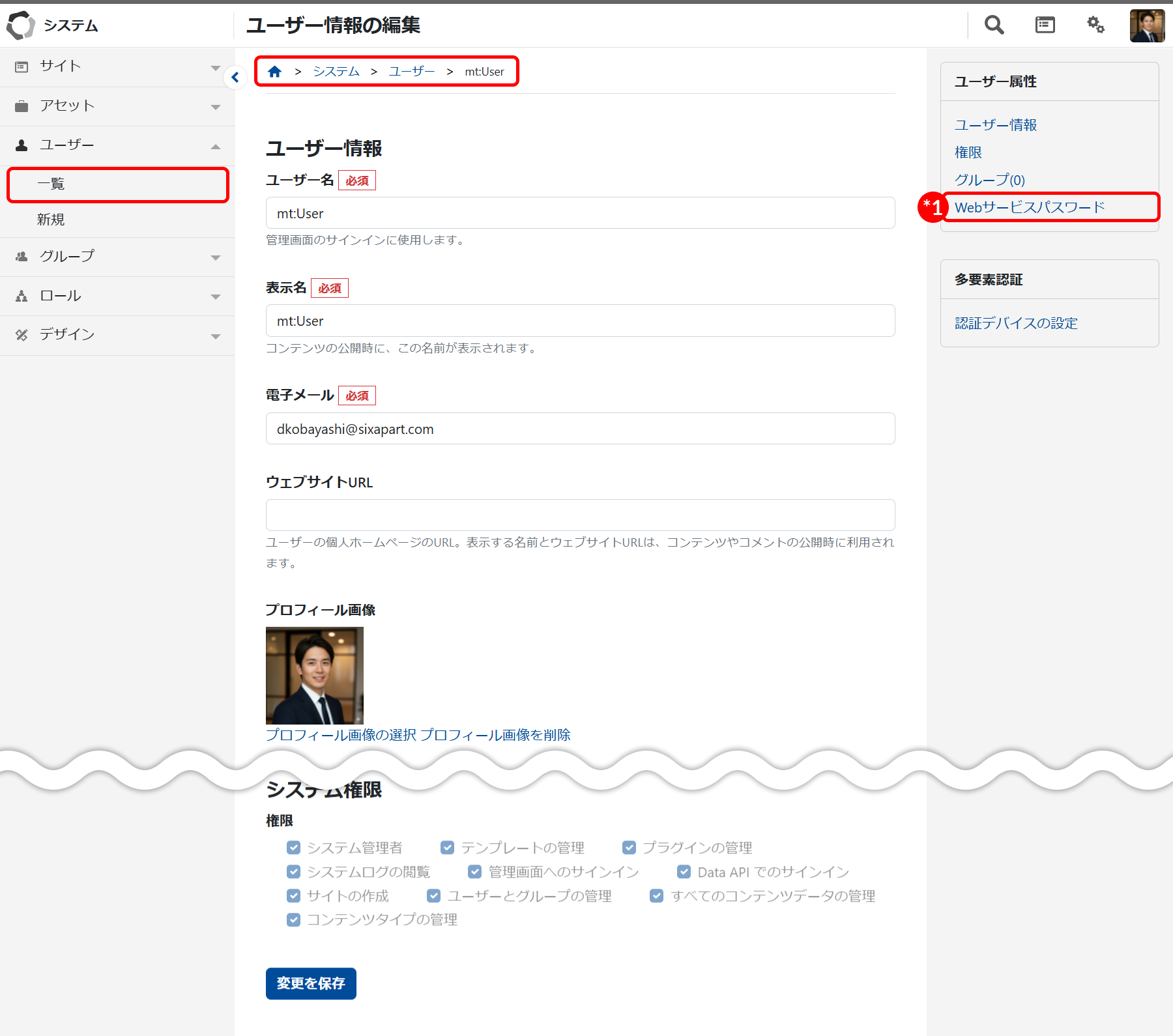1173x1036 pixels.
Task: Click the ウェブサイトURL input field
Action: (580, 515)
